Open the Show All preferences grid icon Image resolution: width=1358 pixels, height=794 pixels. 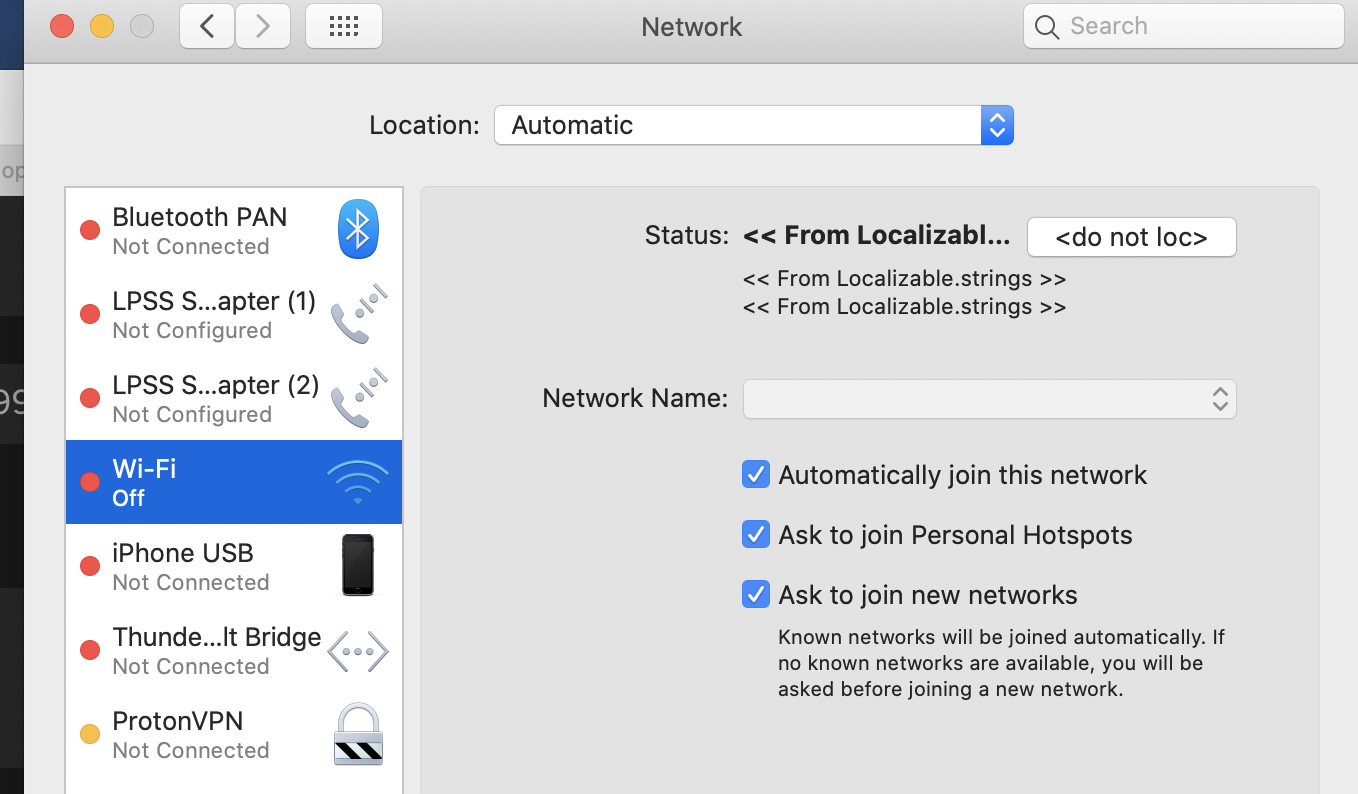(344, 26)
